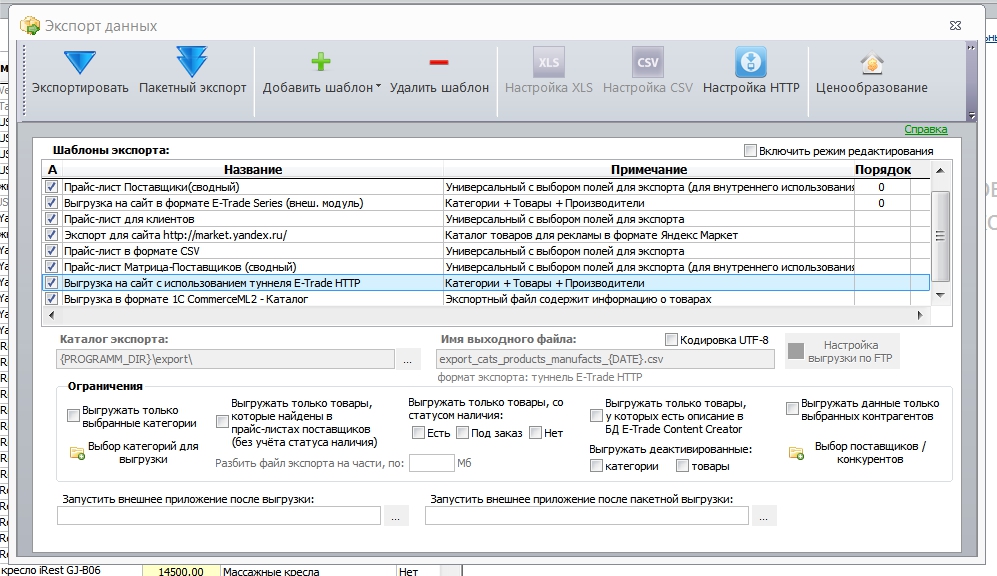The image size is (997, 576).
Task: Toggle checkbox for Прайс-лист Поставщики(сводный)
Action: pyautogui.click(x=52, y=187)
